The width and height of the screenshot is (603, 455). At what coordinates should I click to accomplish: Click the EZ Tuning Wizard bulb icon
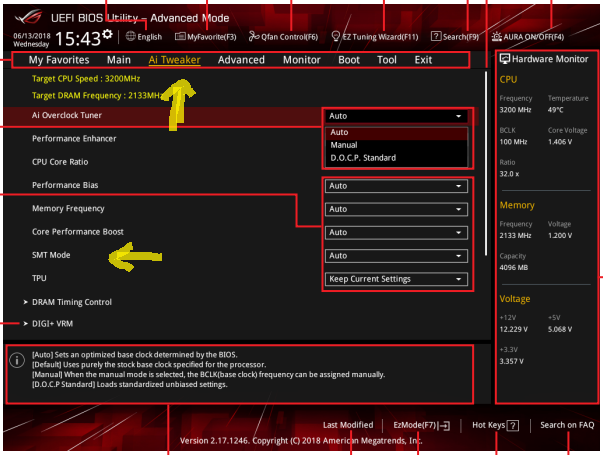[x=336, y=36]
